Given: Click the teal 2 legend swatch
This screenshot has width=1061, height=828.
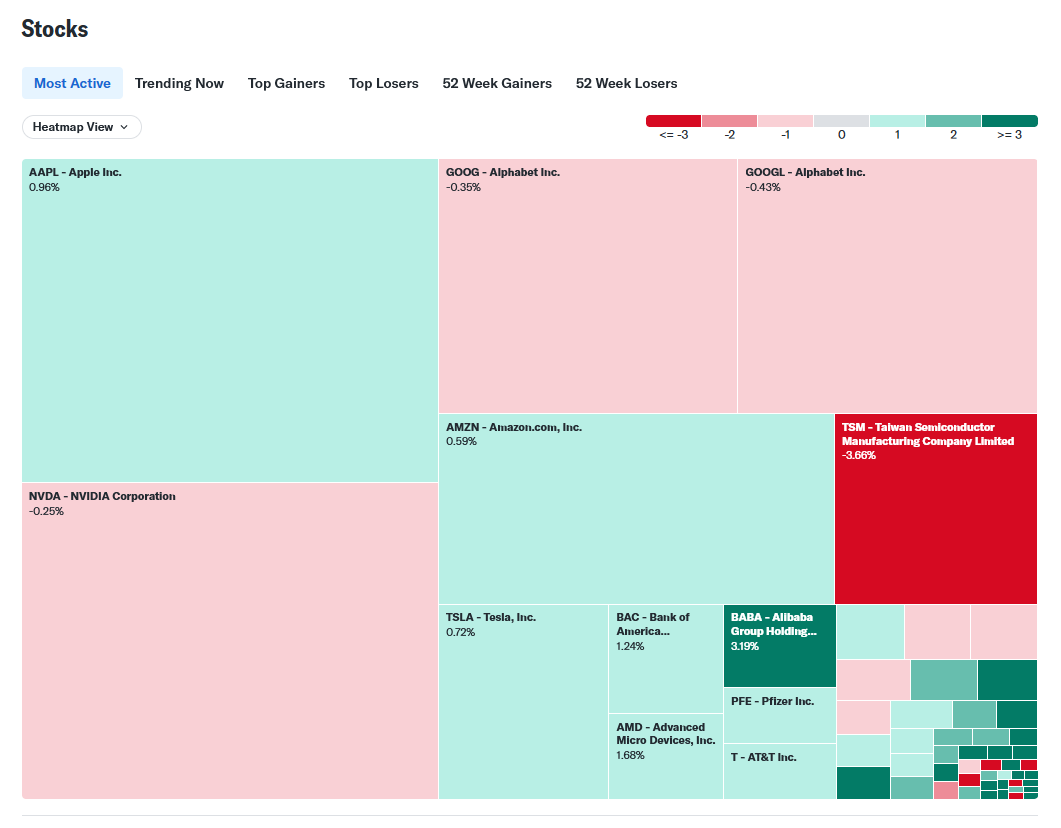Looking at the screenshot, I should tap(953, 121).
